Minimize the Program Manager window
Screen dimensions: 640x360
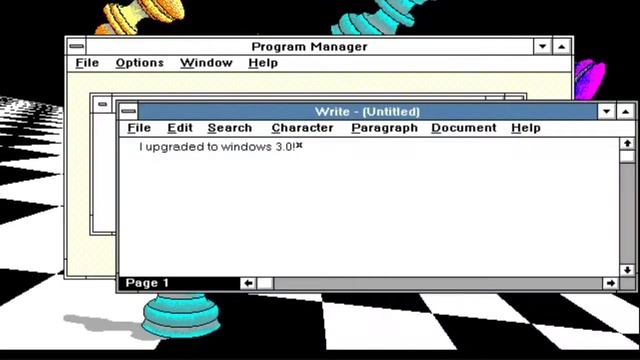pyautogui.click(x=542, y=46)
